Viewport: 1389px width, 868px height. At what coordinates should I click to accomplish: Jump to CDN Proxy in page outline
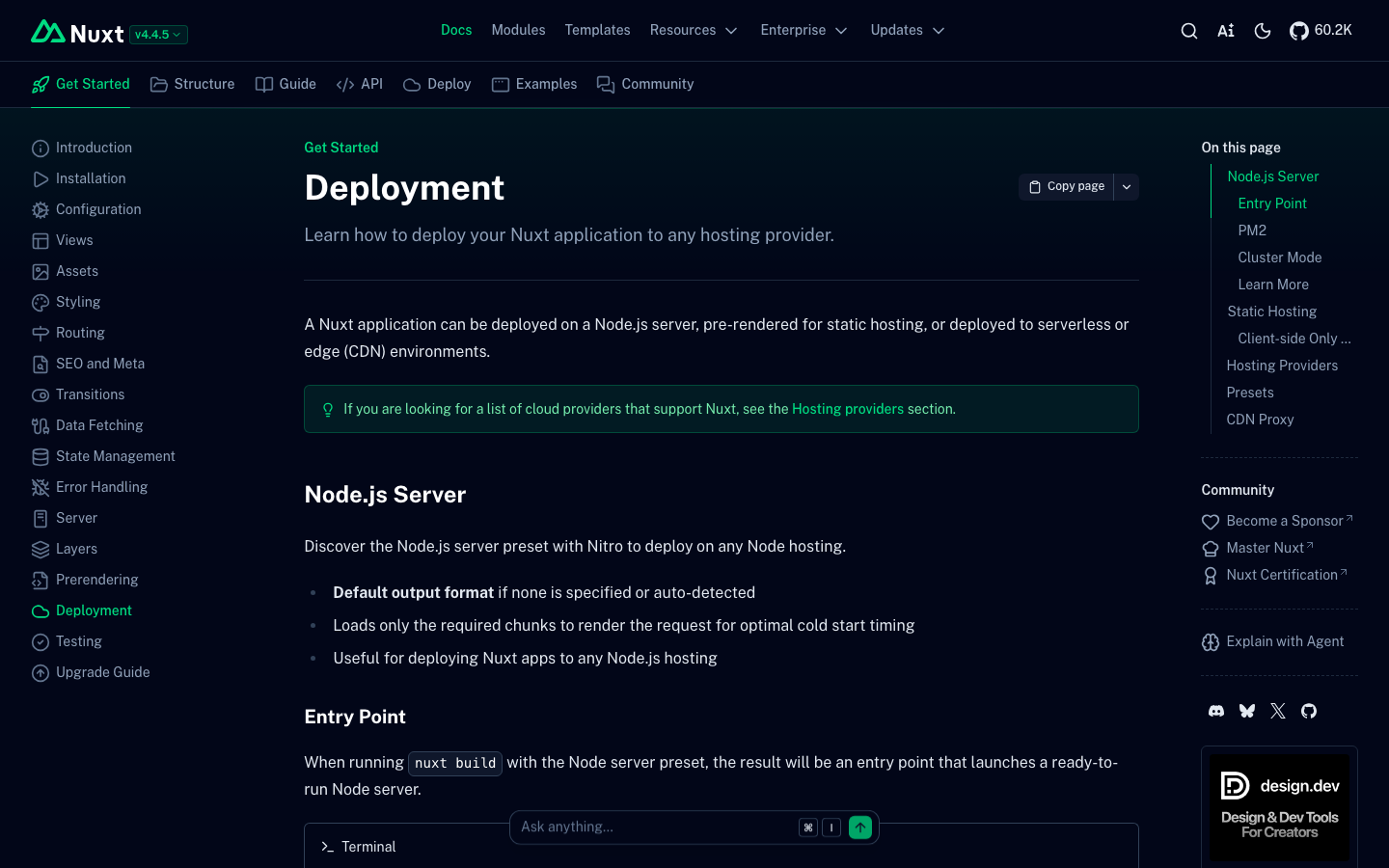[x=1260, y=420]
